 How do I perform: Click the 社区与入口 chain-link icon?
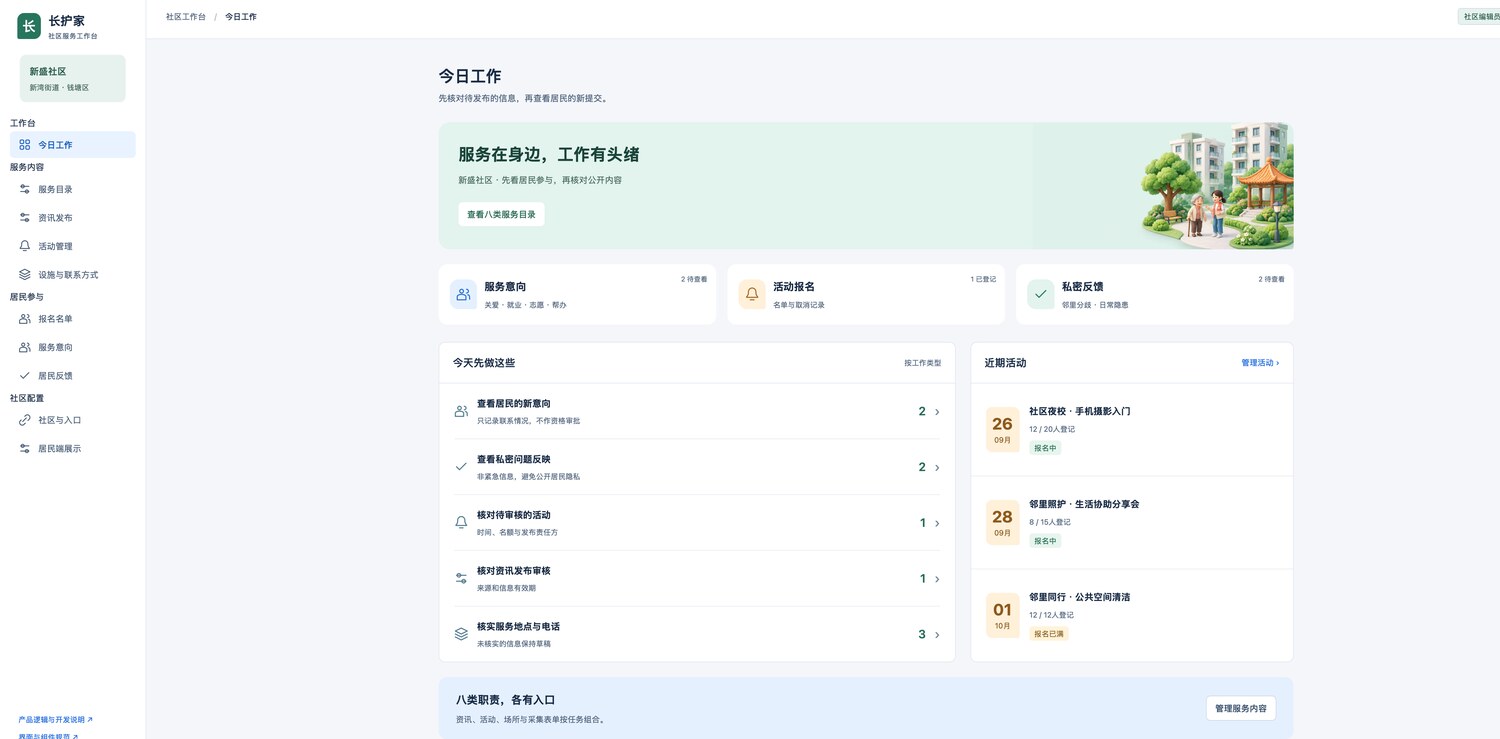(25, 420)
